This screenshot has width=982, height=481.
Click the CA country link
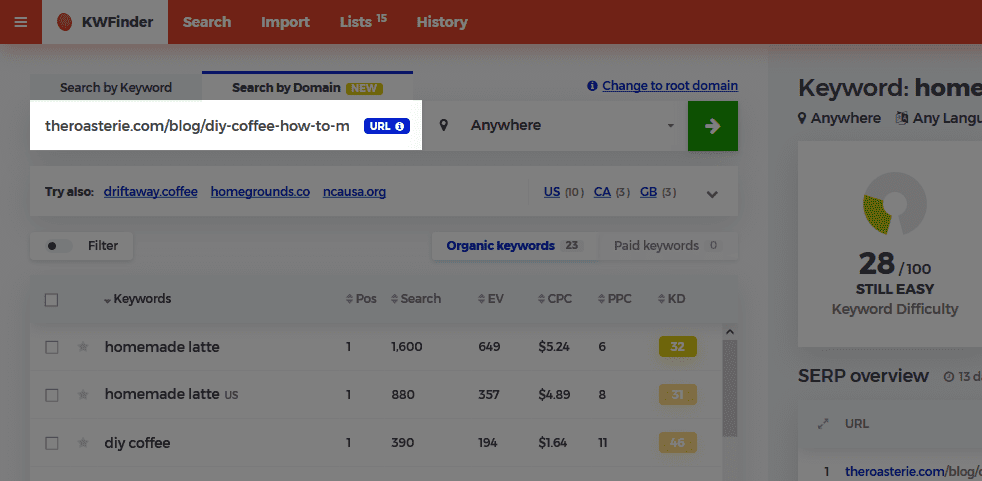[x=602, y=192]
